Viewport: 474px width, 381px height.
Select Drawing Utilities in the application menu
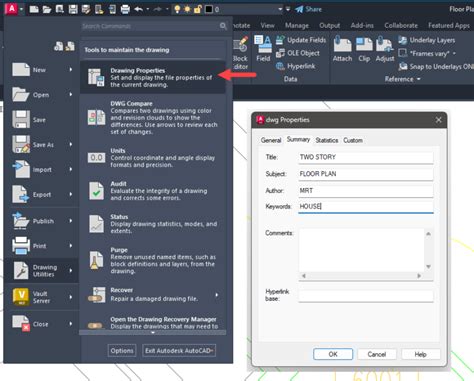pos(42,271)
